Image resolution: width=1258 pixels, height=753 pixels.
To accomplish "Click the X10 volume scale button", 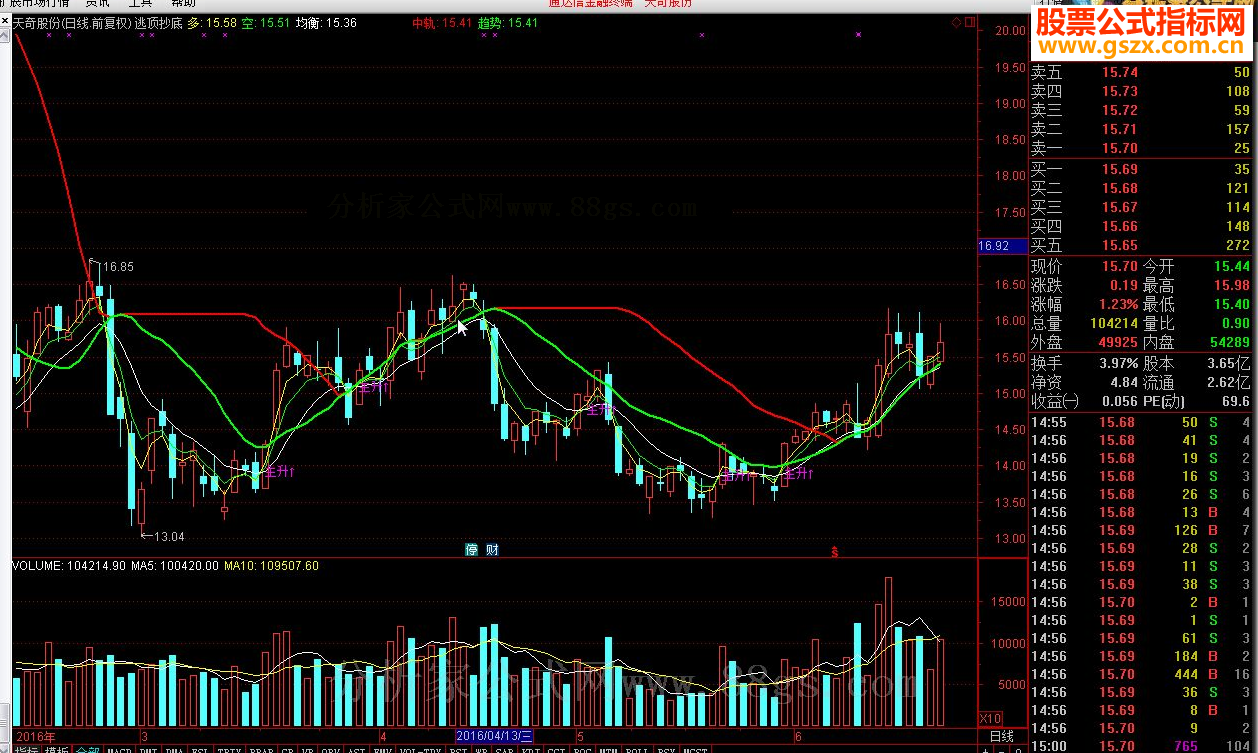I will point(989,718).
